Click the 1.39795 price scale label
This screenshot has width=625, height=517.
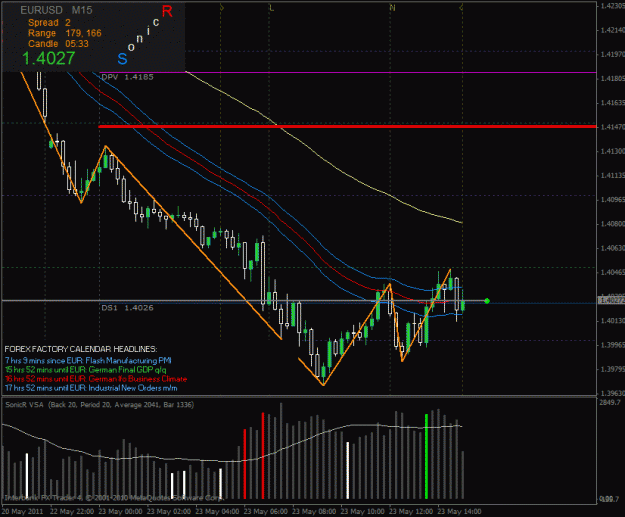[x=613, y=370]
